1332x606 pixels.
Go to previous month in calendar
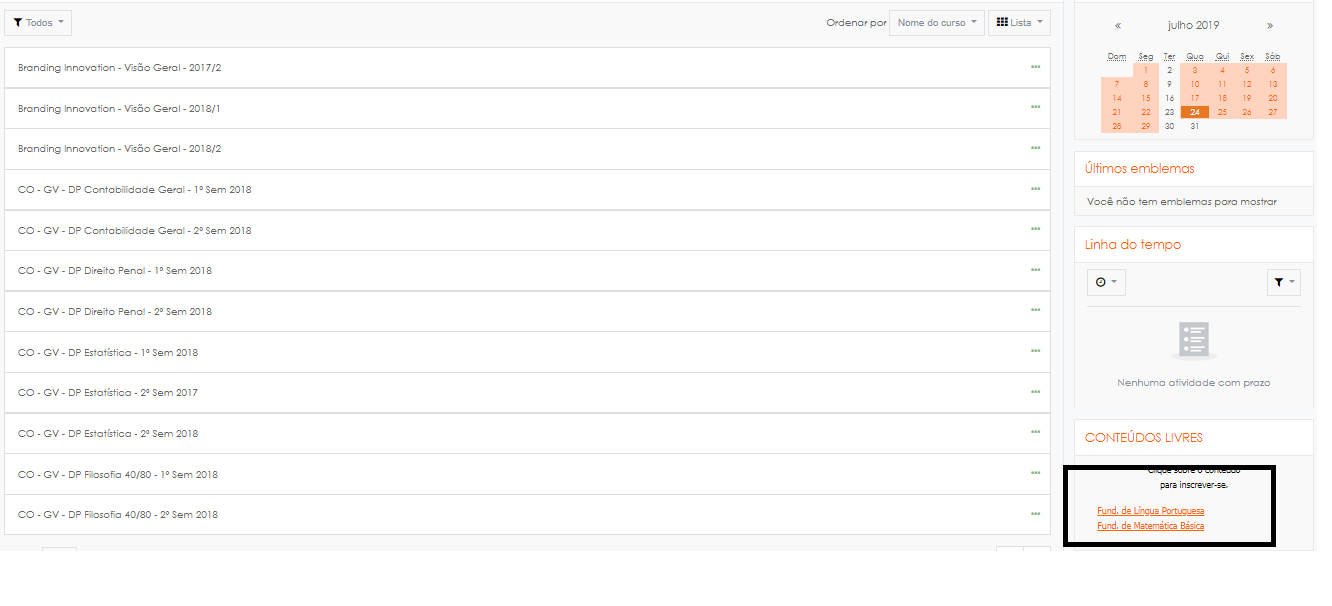pos(1118,26)
